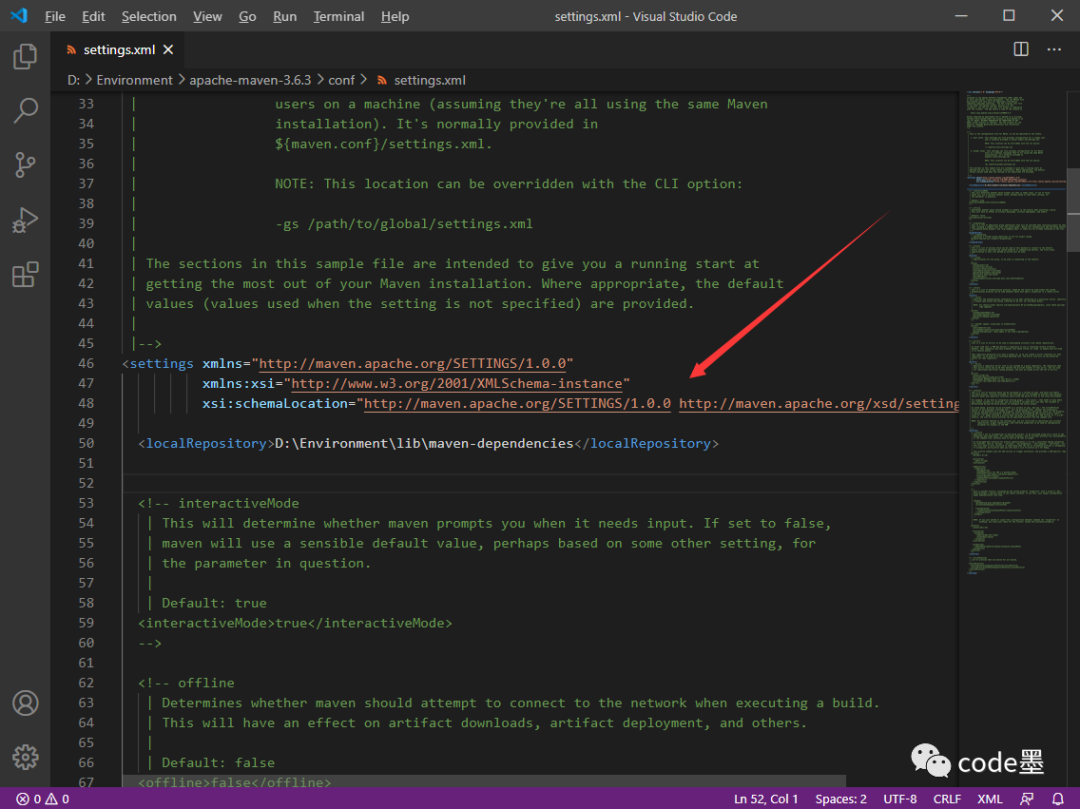The width and height of the screenshot is (1080, 809).
Task: Click line number 46 in gutter
Action: pyautogui.click(x=86, y=364)
